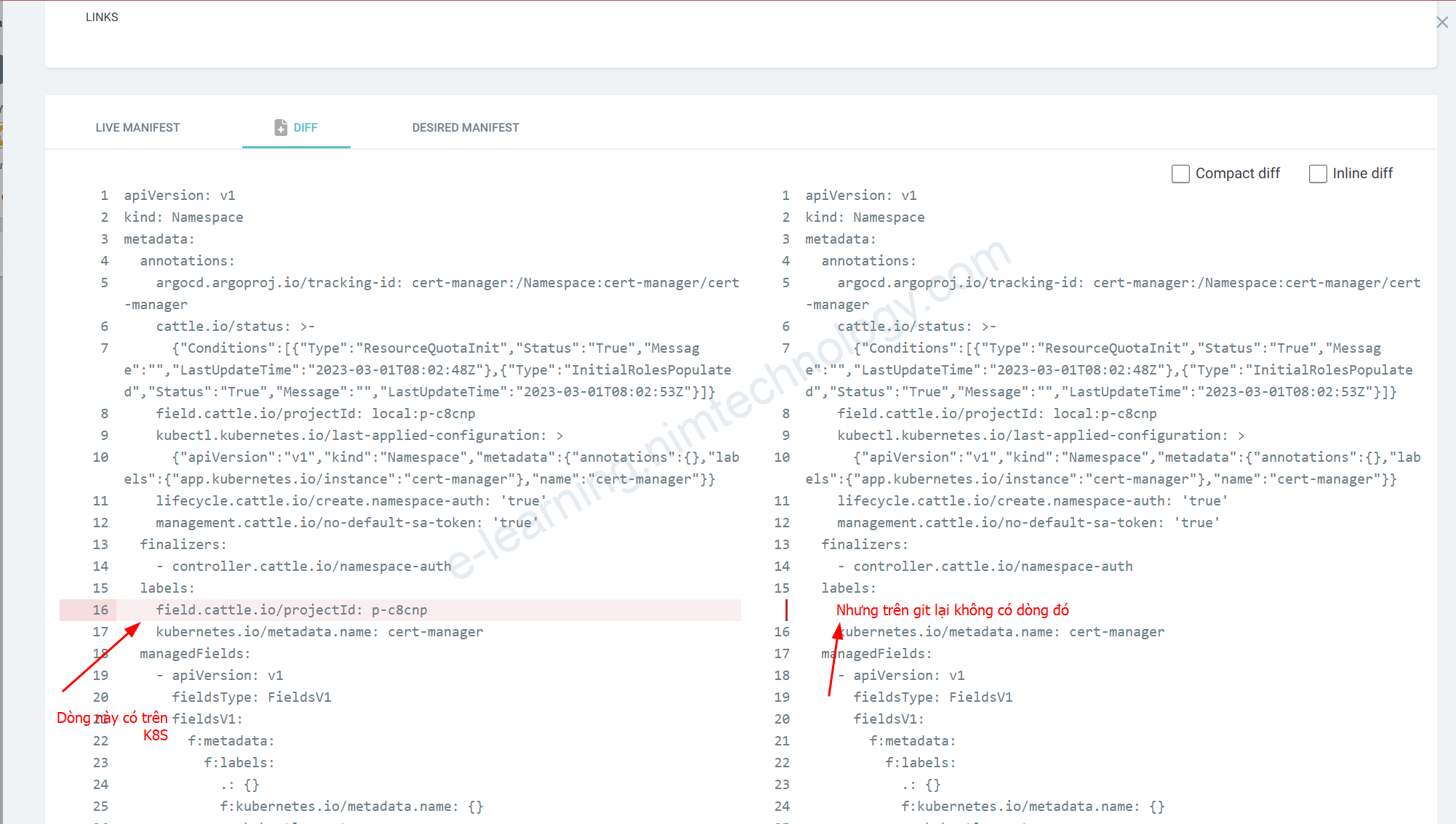Click line number 16 in the left diff pane
Image resolution: width=1456 pixels, height=824 pixels.
click(x=100, y=610)
